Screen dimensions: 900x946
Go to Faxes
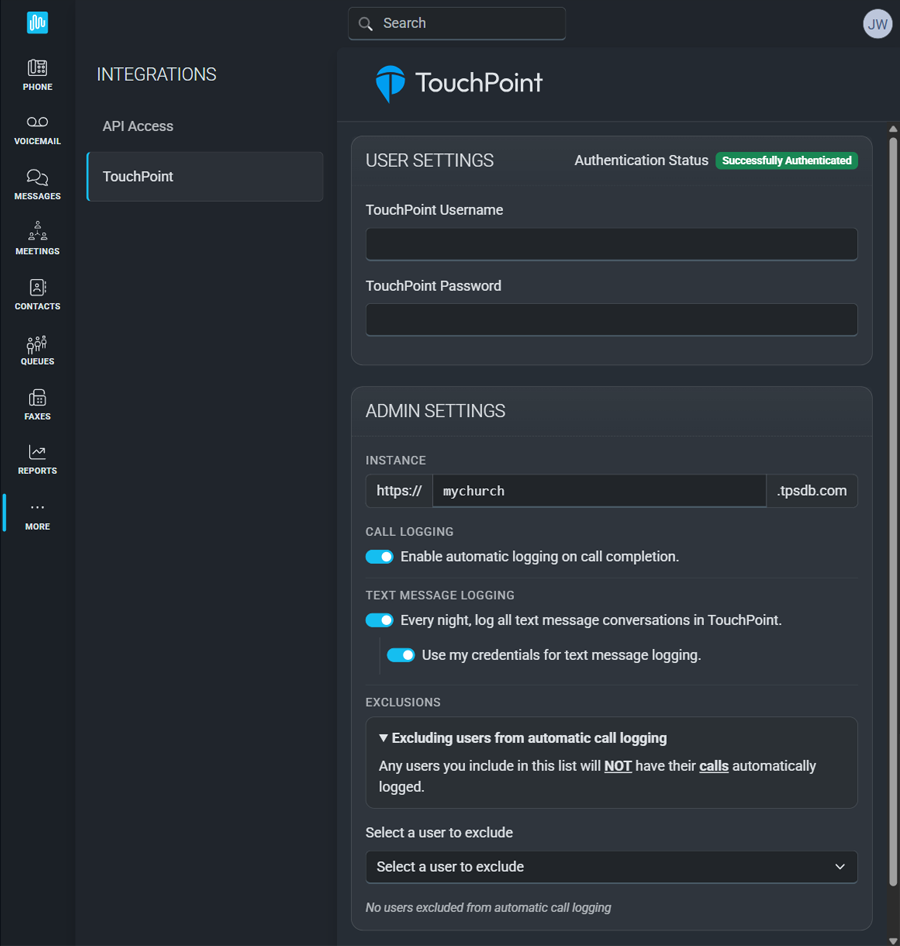[x=37, y=405]
